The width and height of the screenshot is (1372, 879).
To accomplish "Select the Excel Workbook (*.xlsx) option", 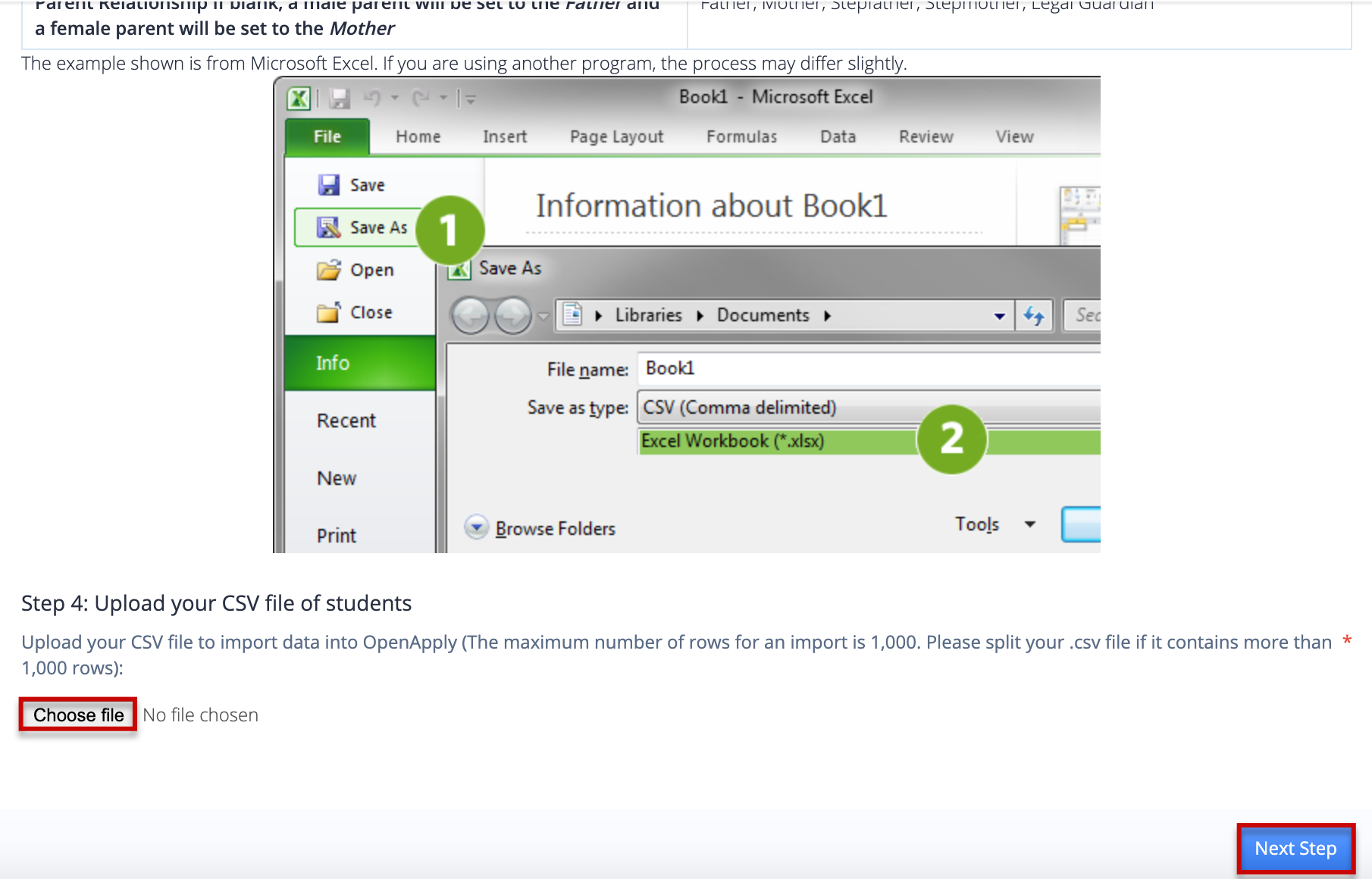I will point(869,441).
